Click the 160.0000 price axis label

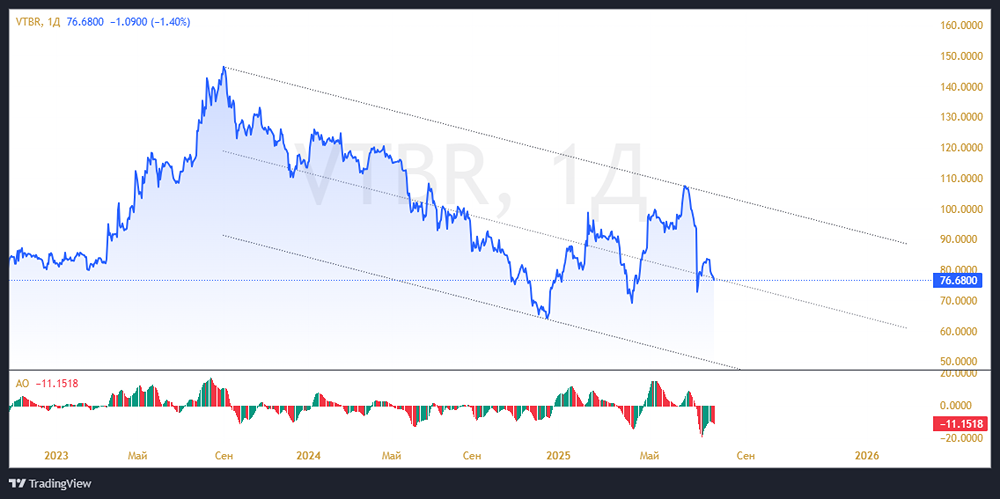(962, 26)
